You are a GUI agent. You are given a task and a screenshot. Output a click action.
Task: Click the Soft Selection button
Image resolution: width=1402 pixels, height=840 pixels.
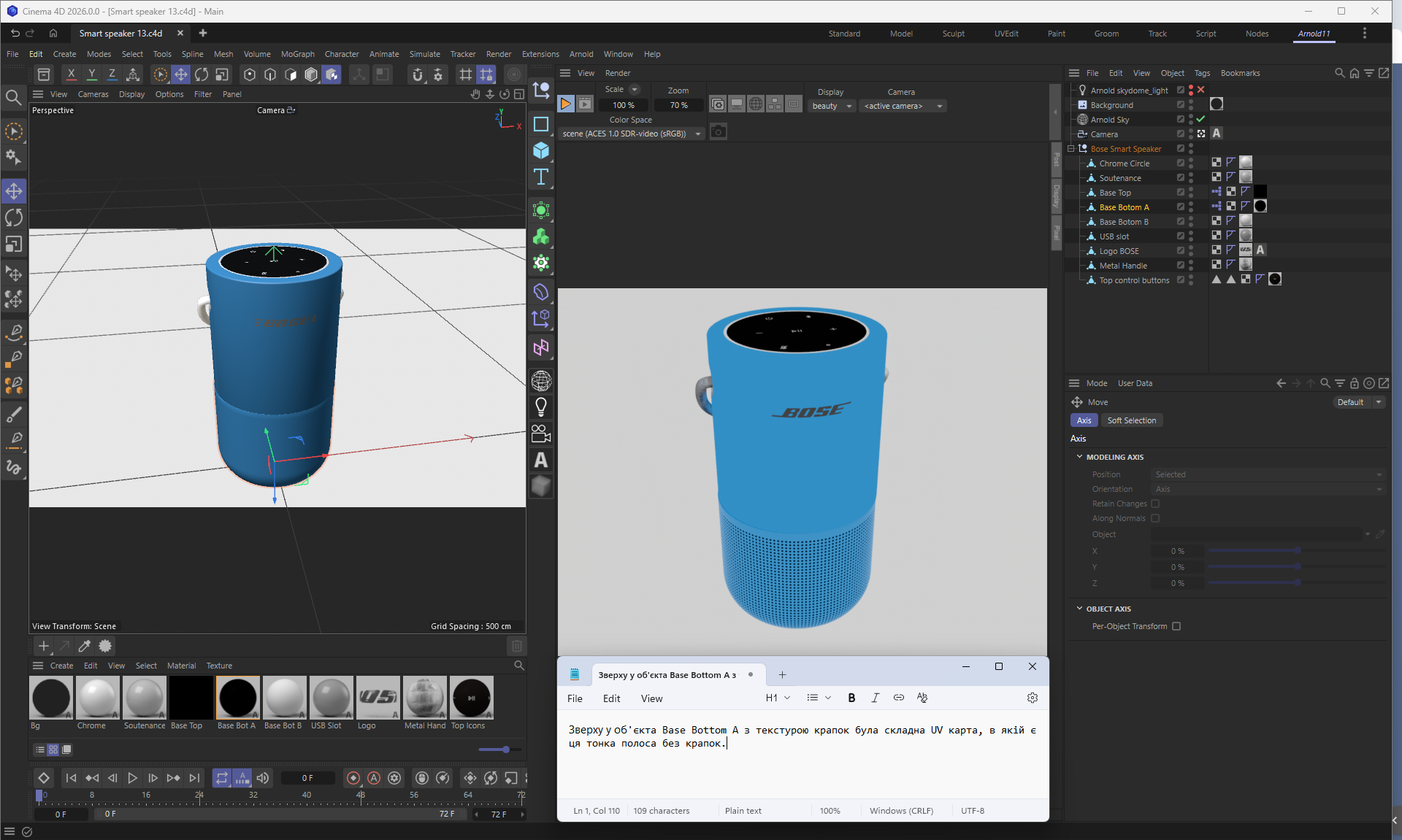[1131, 420]
